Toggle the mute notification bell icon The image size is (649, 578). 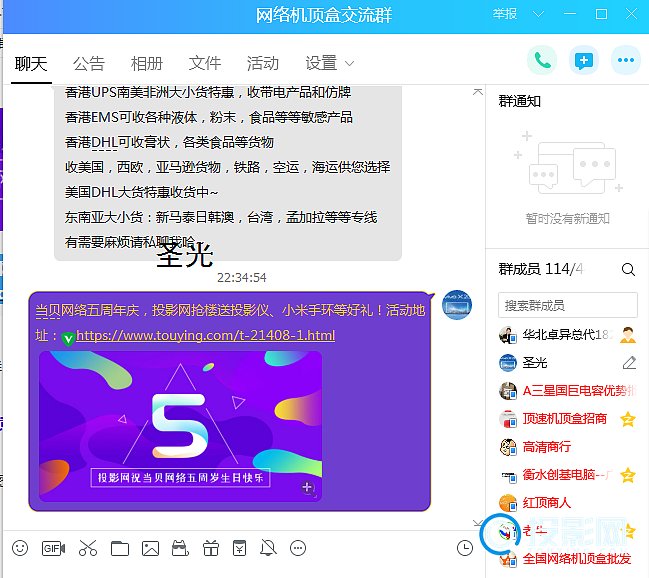pyautogui.click(x=268, y=548)
